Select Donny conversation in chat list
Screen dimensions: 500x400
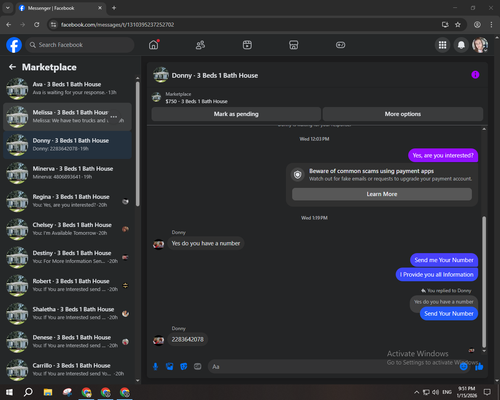click(x=67, y=145)
